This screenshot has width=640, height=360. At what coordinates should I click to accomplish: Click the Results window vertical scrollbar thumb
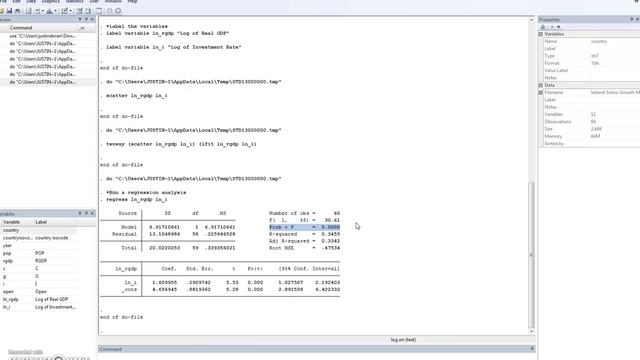click(x=531, y=255)
